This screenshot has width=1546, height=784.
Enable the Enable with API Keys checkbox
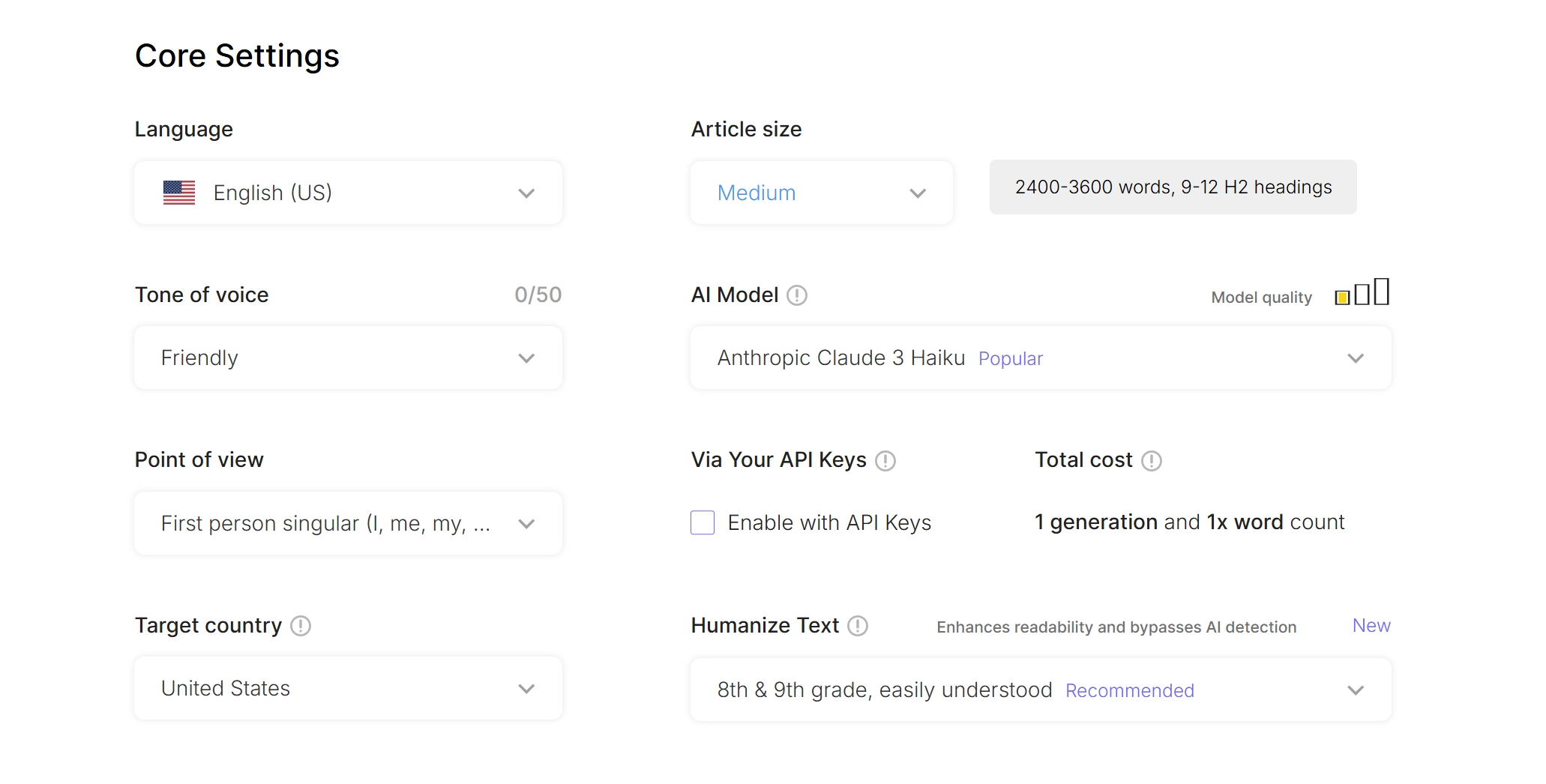click(702, 522)
